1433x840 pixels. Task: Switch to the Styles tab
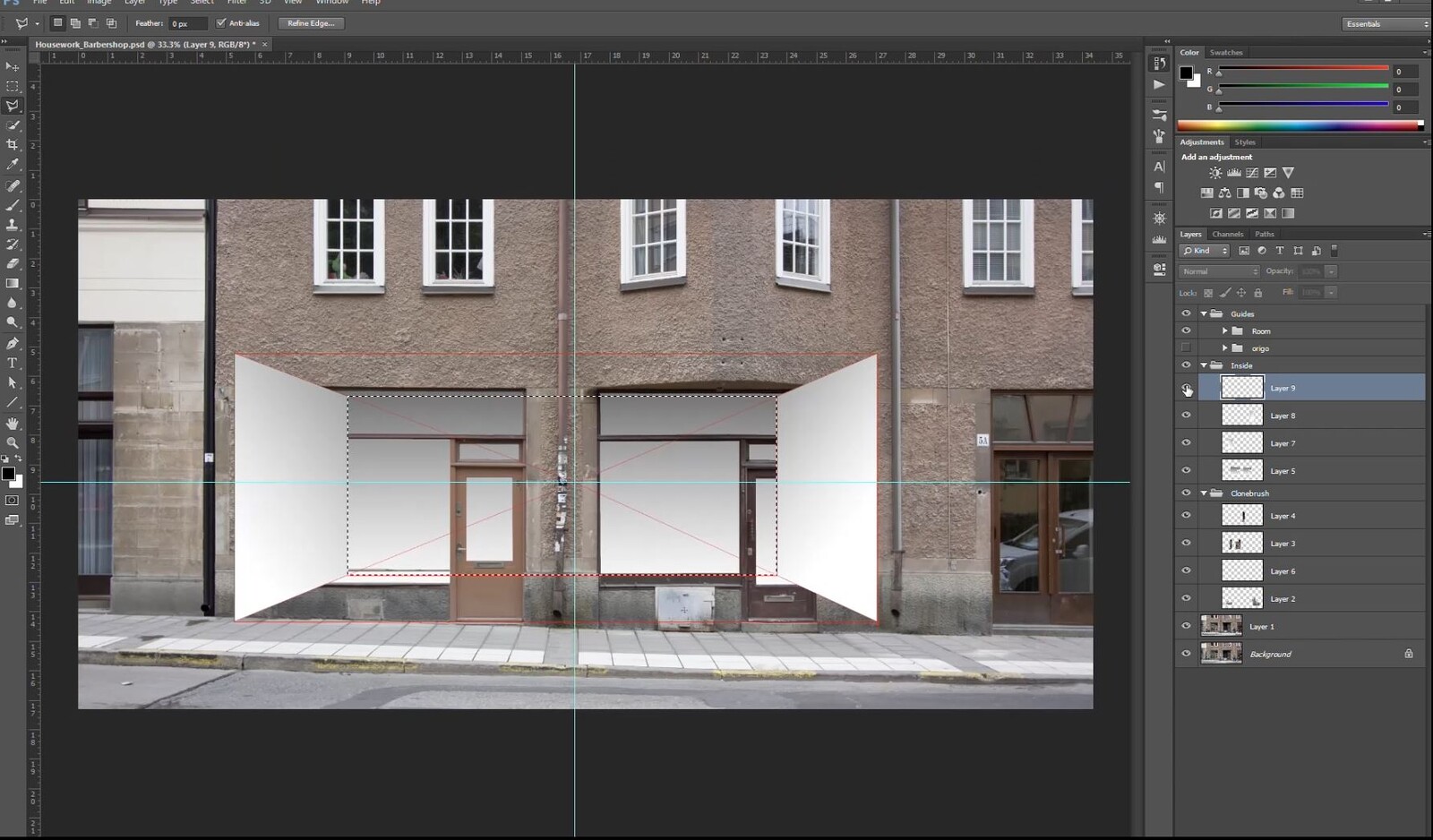1245,142
